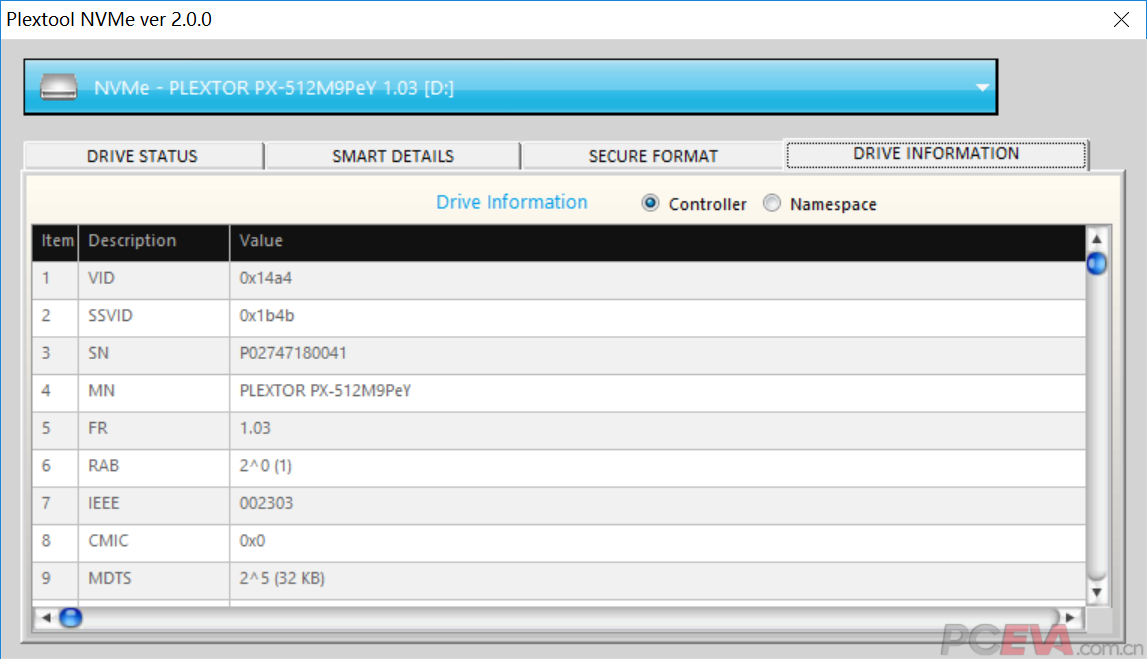1147x659 pixels.
Task: Click the horizontal scrollbar blue thumb
Action: click(71, 617)
